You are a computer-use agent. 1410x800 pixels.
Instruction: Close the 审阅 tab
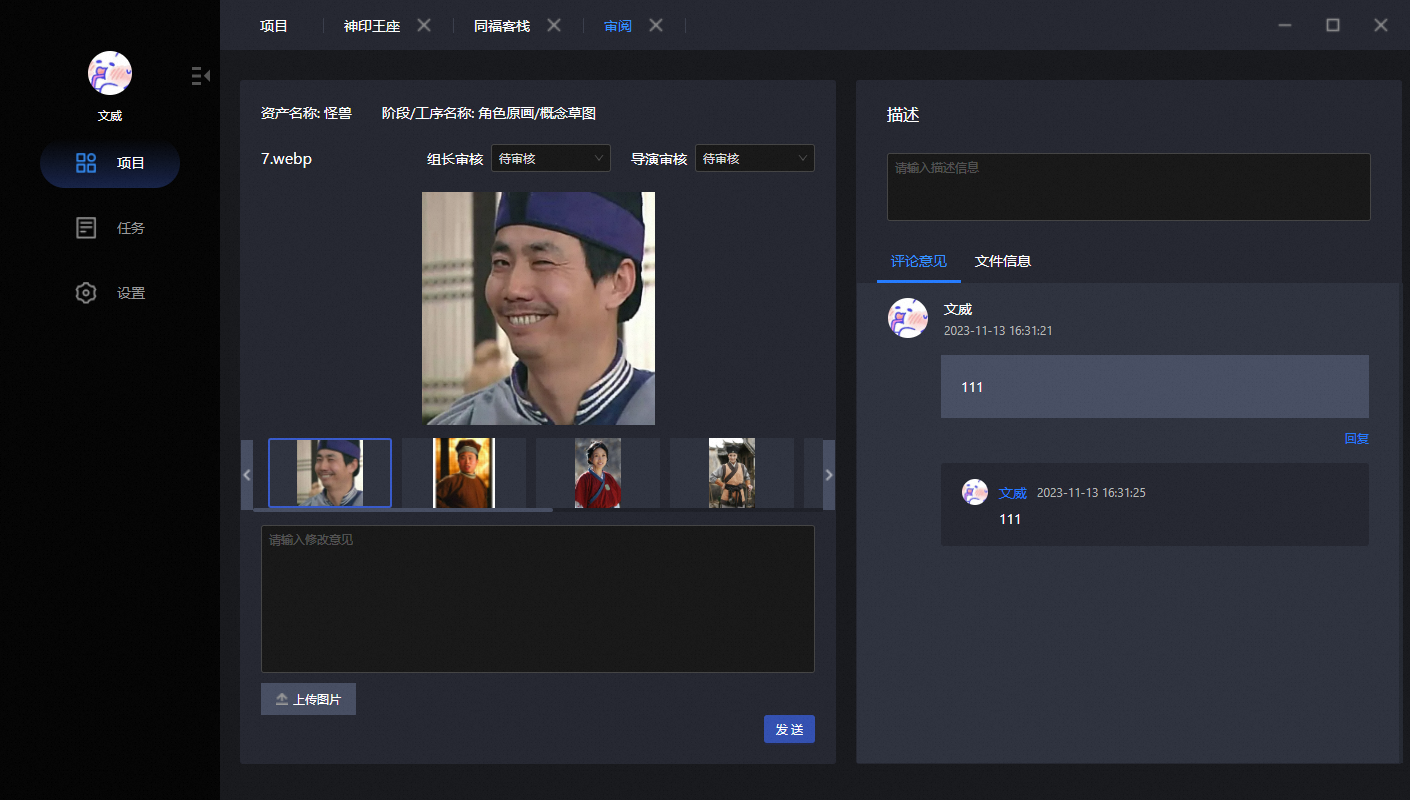coord(656,25)
